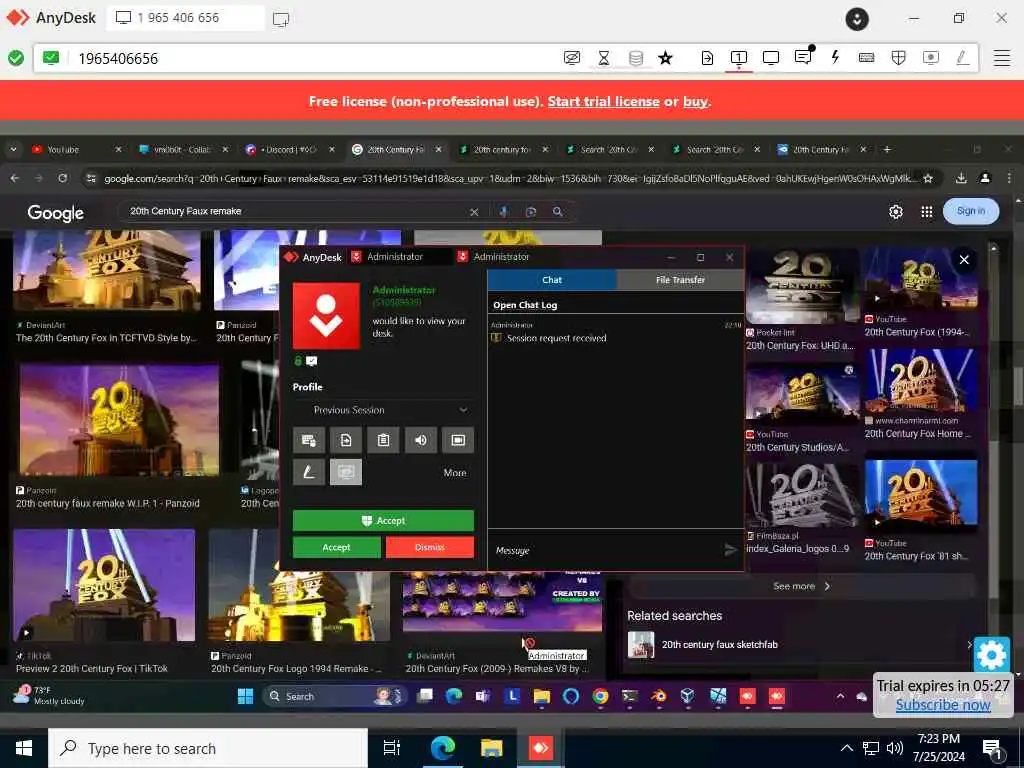Bookmark this page star in remote Chrome
1024x768 pixels.
pyautogui.click(x=928, y=178)
